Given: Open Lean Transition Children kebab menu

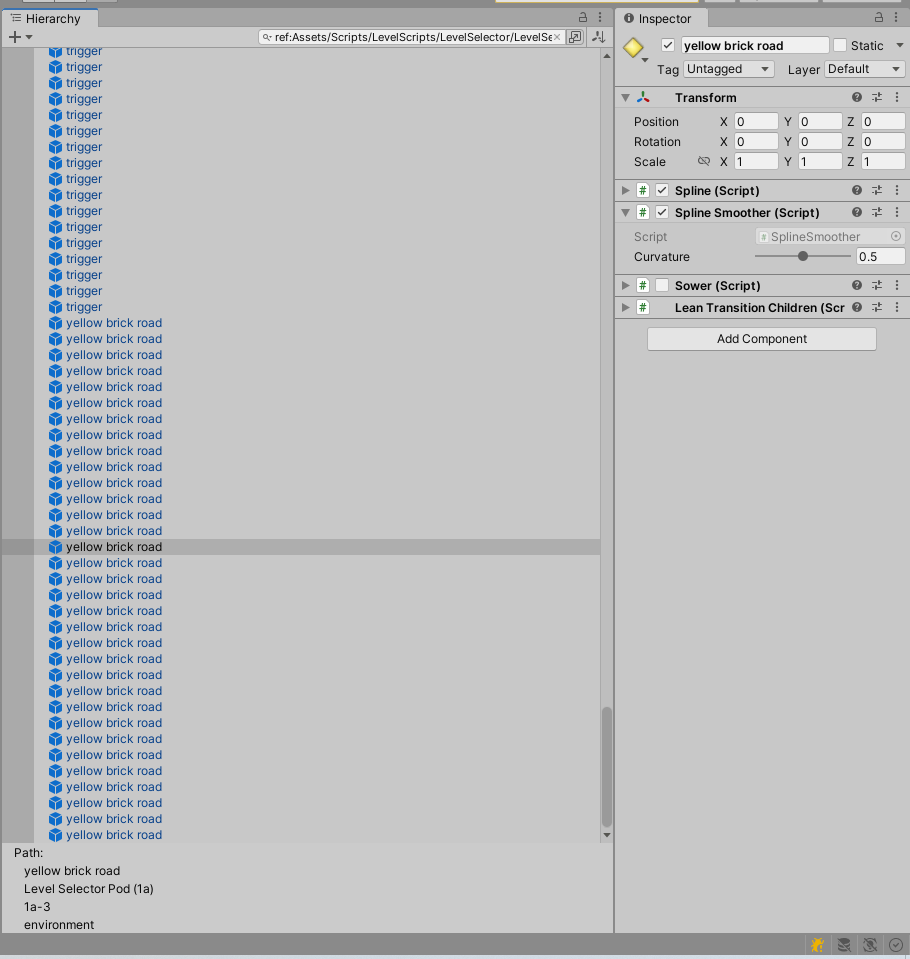Looking at the screenshot, I should [897, 307].
